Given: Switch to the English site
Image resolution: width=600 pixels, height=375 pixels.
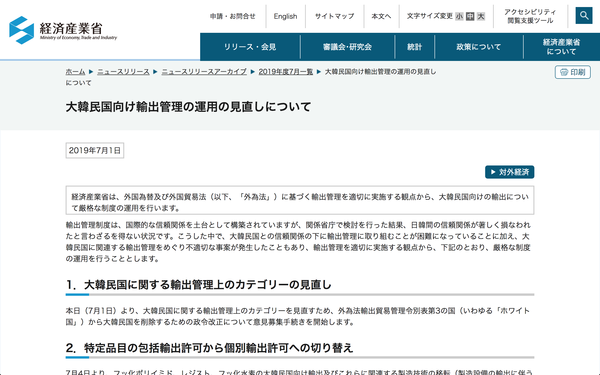Looking at the screenshot, I should pyautogui.click(x=285, y=16).
